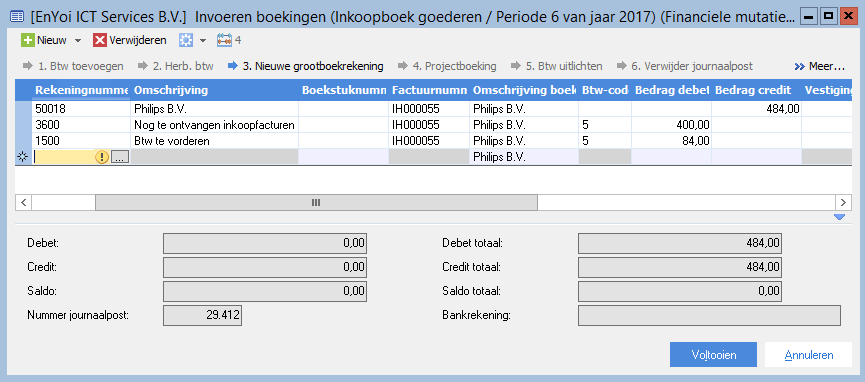Open the dropdown arrow beside Nieuw

78,40
